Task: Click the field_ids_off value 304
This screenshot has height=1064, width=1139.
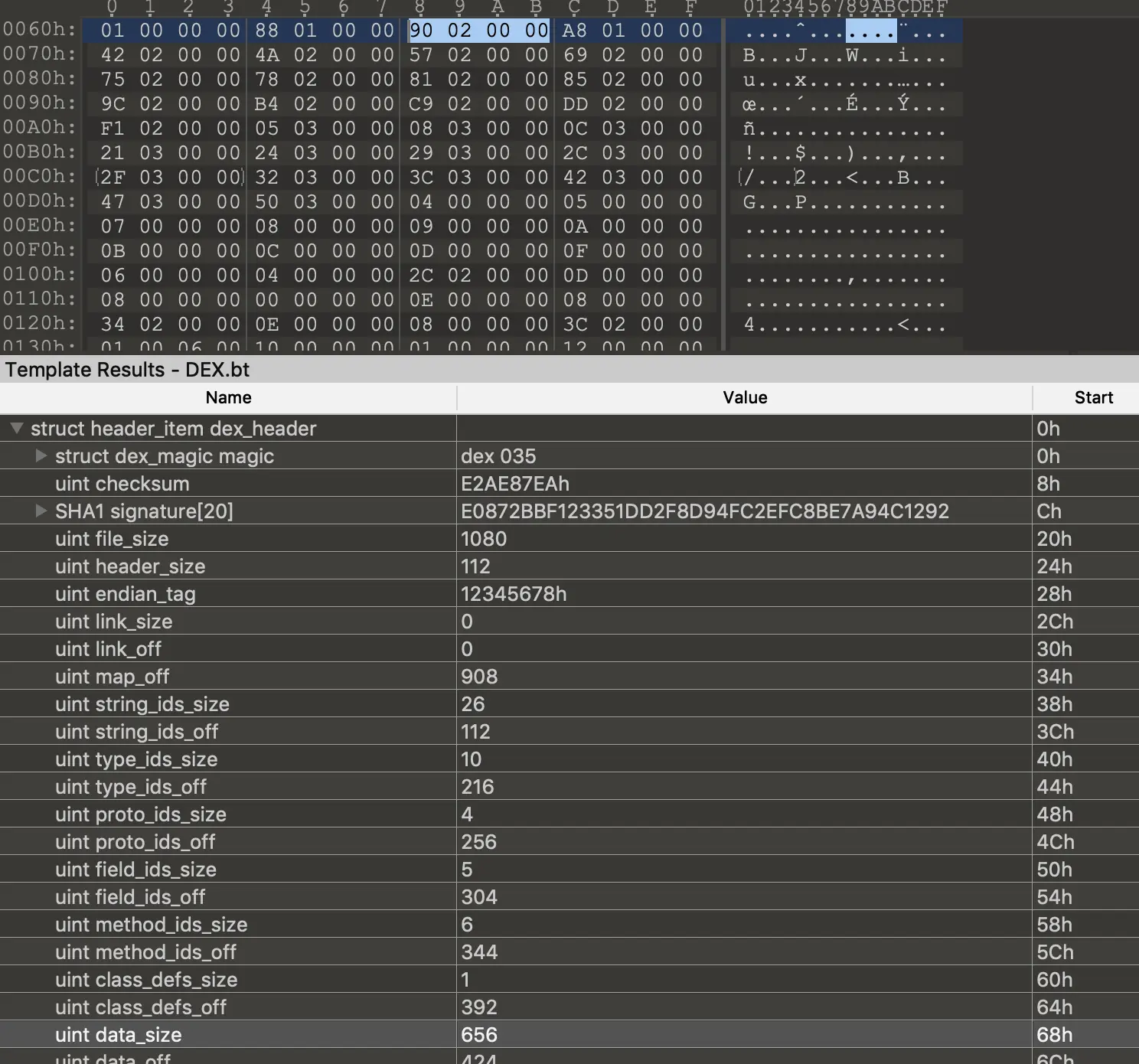Action: click(x=479, y=897)
